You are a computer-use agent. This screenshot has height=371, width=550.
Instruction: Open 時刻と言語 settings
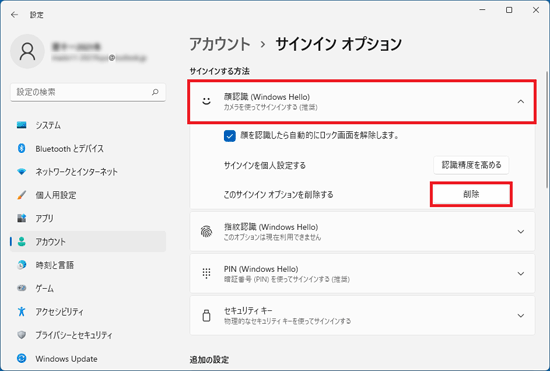click(x=88, y=265)
